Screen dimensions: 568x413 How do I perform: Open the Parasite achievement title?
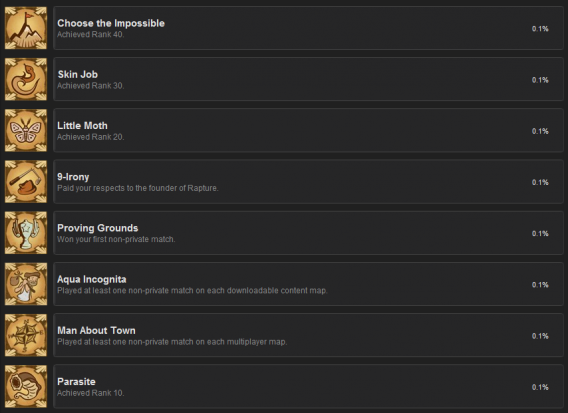[x=76, y=381]
